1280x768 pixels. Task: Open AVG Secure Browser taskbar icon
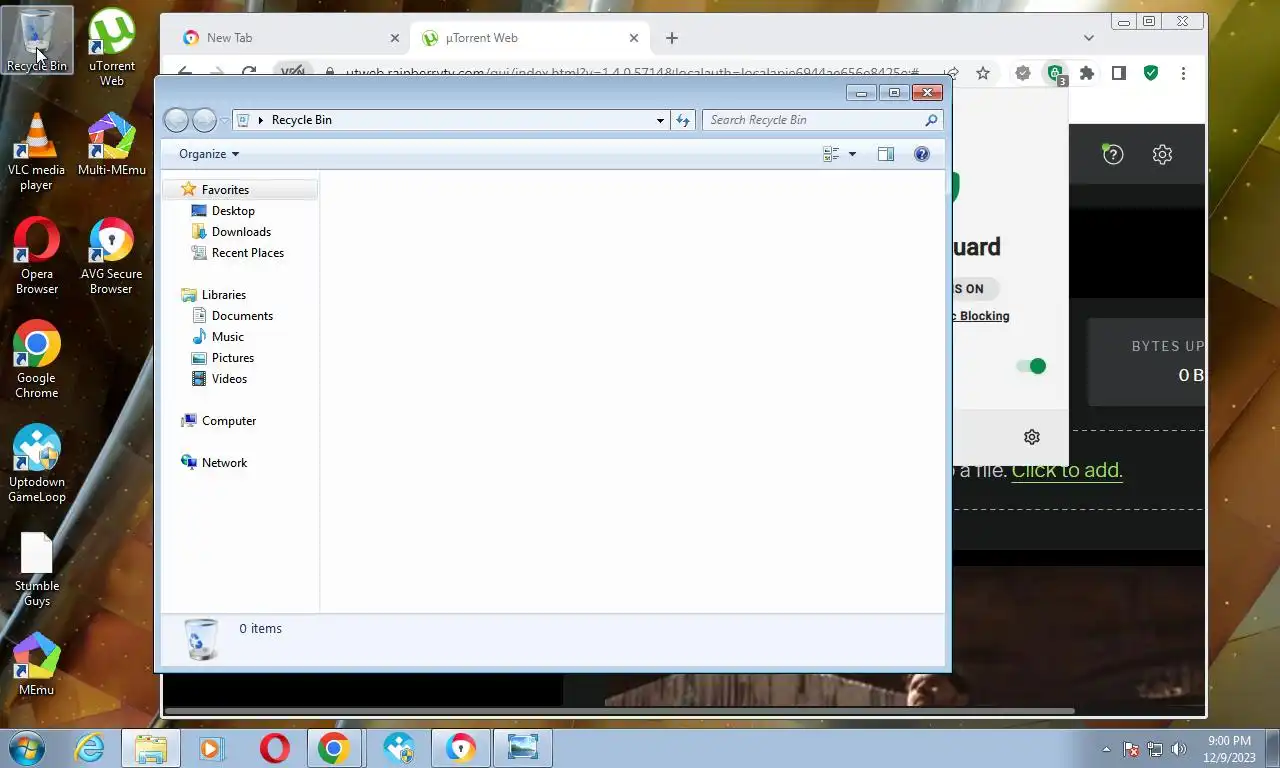point(461,748)
